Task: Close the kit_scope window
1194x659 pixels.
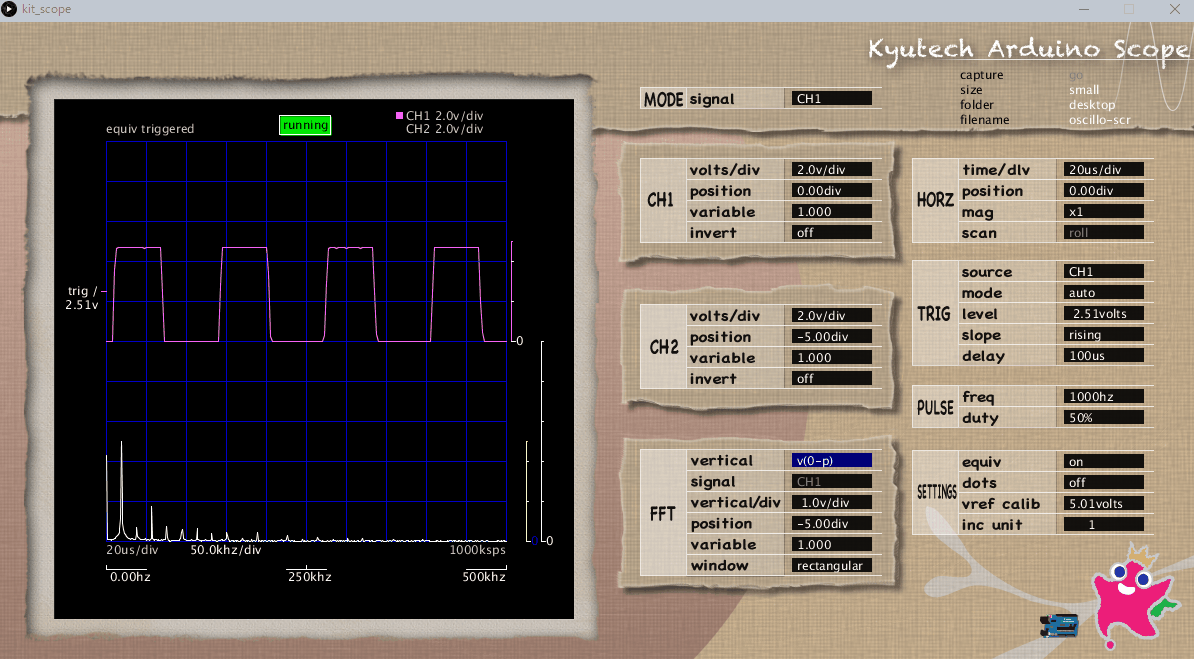Action: (1174, 9)
